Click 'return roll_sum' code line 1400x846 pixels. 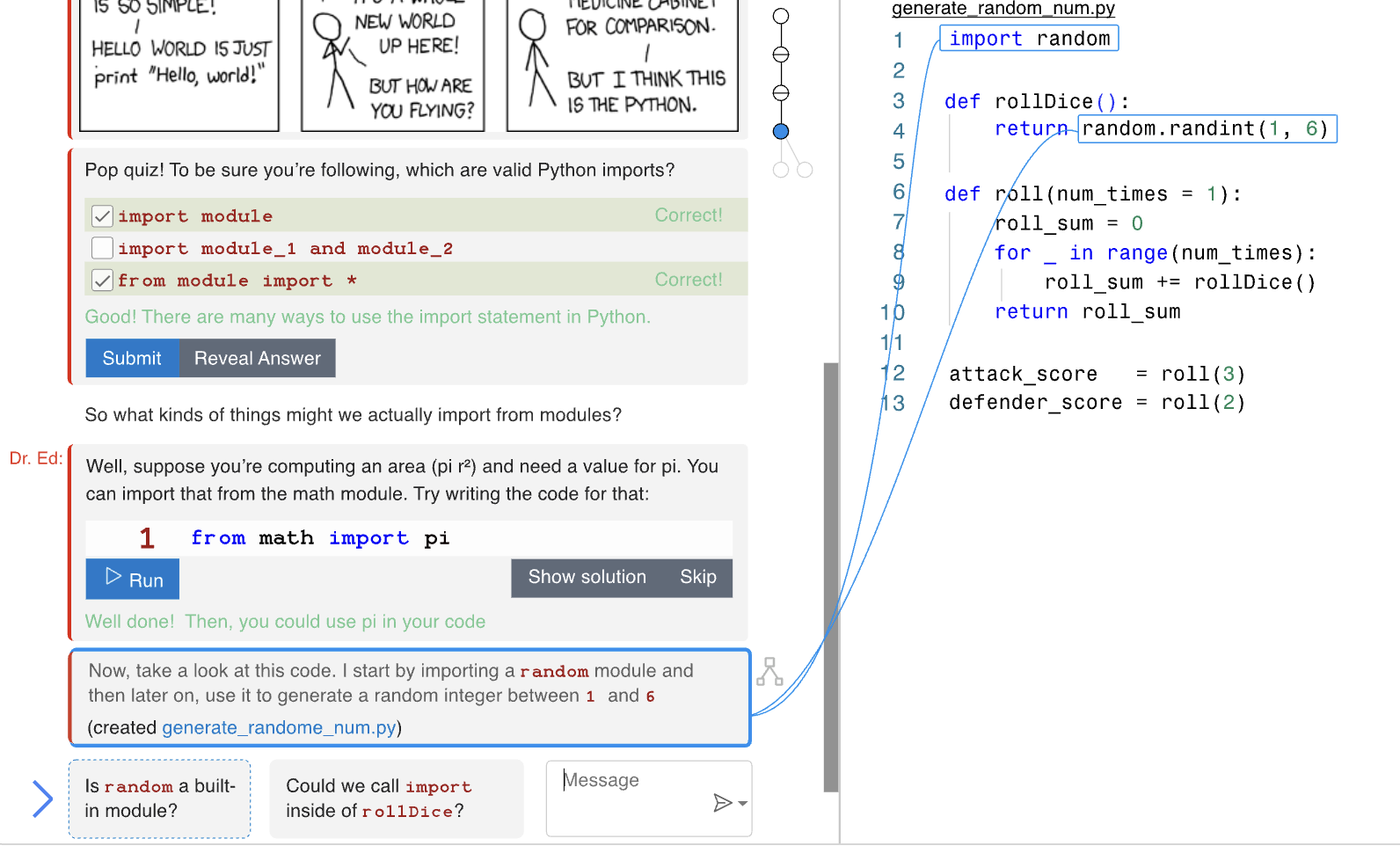click(1088, 311)
